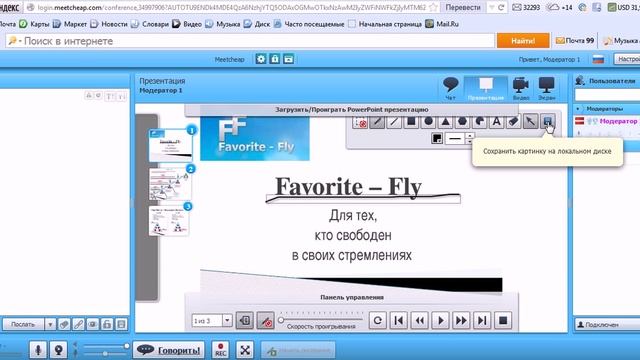640x360 pixels.
Task: Increase line thickness with up stepper
Action: point(470,136)
